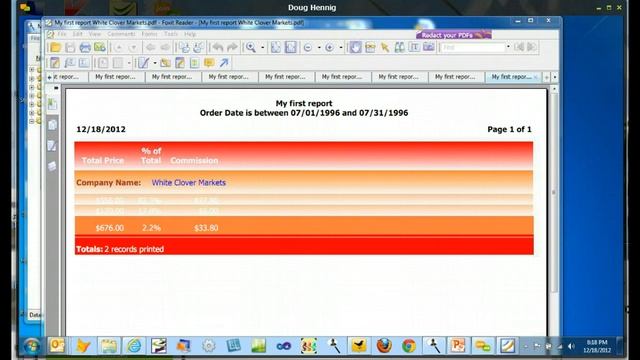Open the Forms menu

[149, 34]
